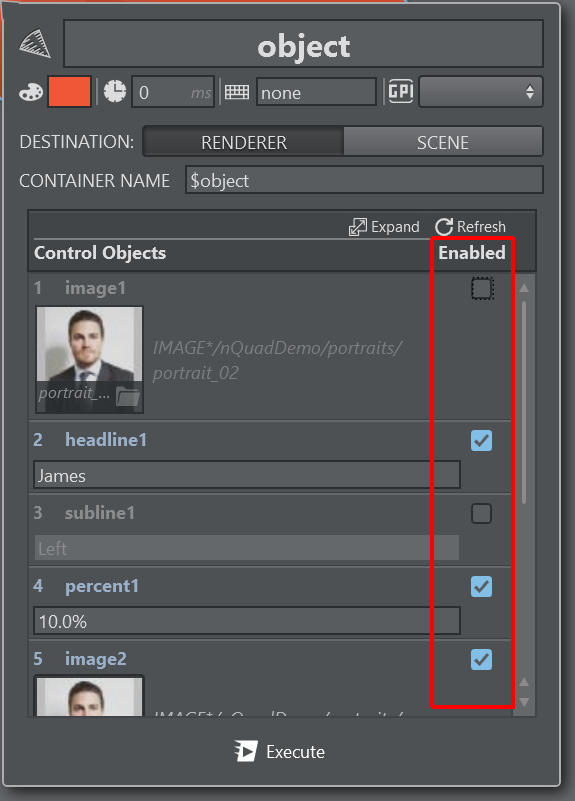575x801 pixels.
Task: Click the keyboard shortcut icon
Action: coord(237,92)
